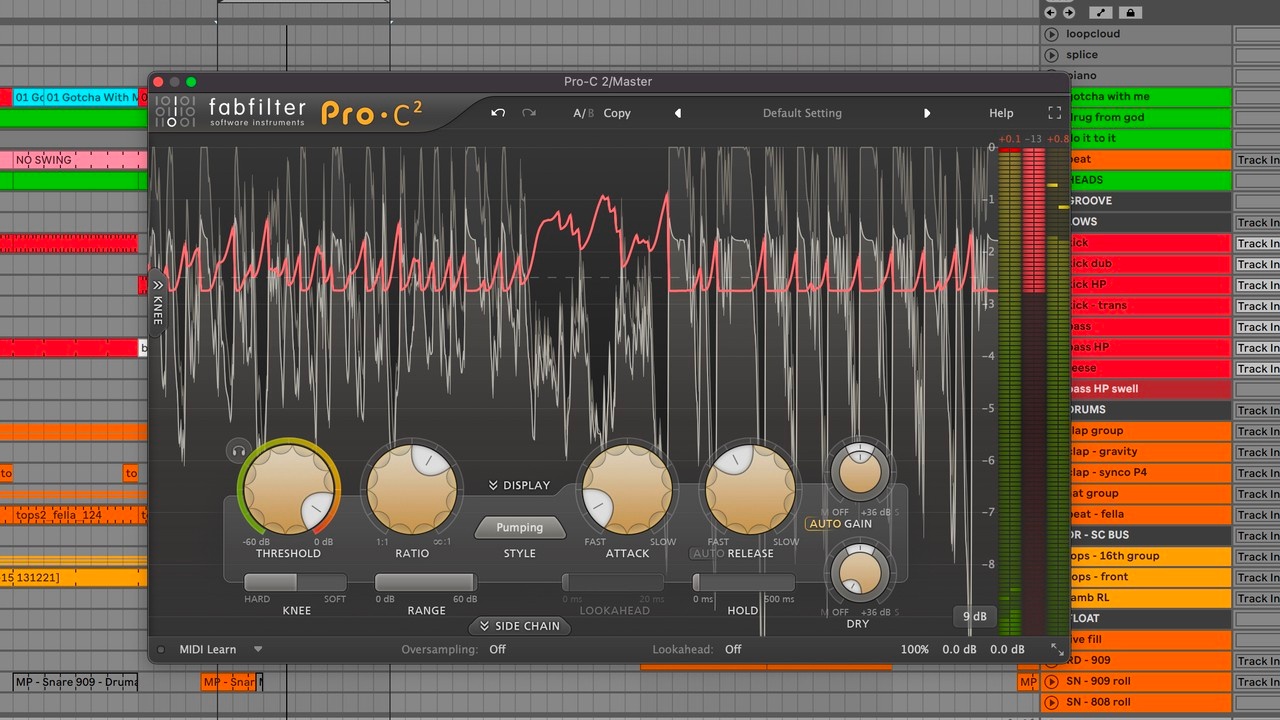Click the Copy button
This screenshot has height=720, width=1280.
[617, 113]
